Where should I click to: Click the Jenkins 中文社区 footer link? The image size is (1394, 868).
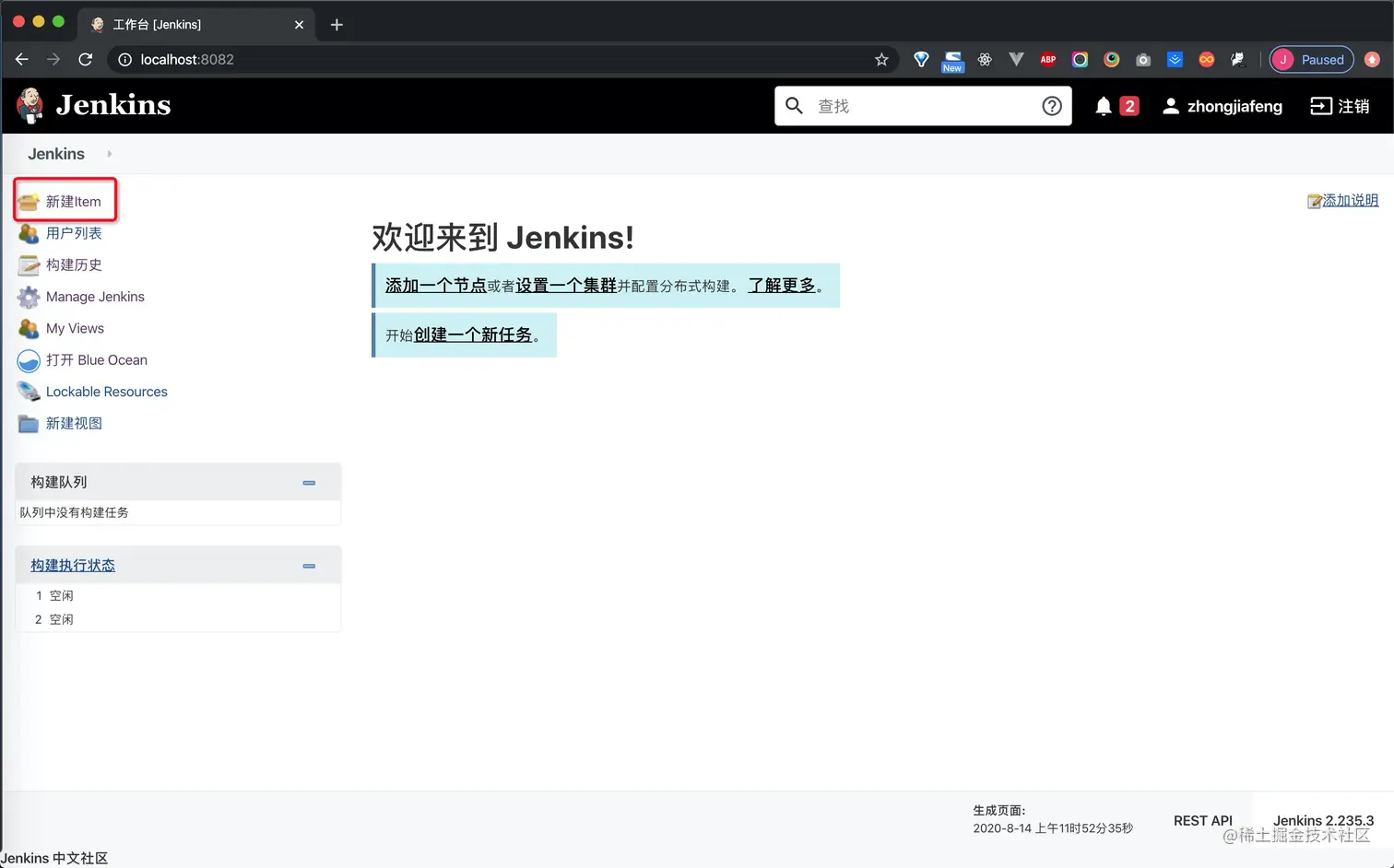[x=54, y=858]
